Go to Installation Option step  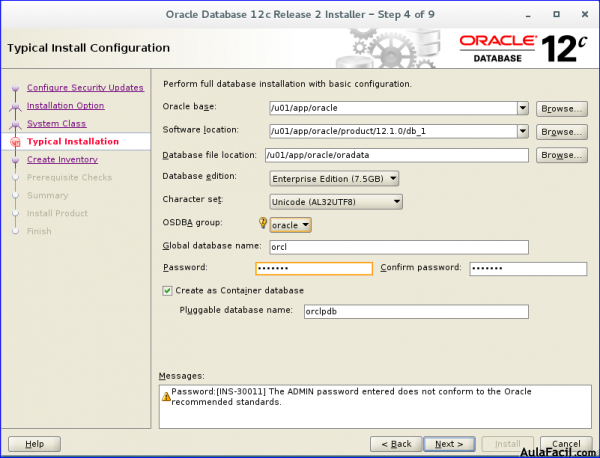coord(65,106)
